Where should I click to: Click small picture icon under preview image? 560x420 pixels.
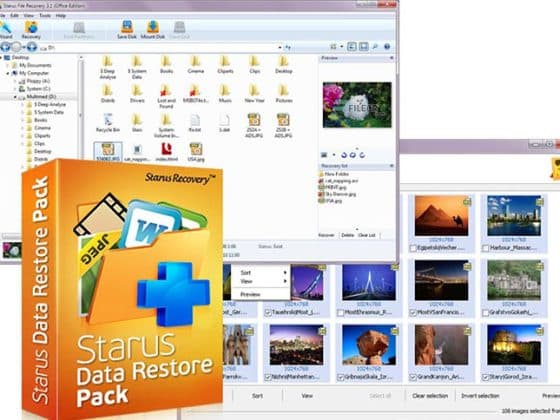324,155
